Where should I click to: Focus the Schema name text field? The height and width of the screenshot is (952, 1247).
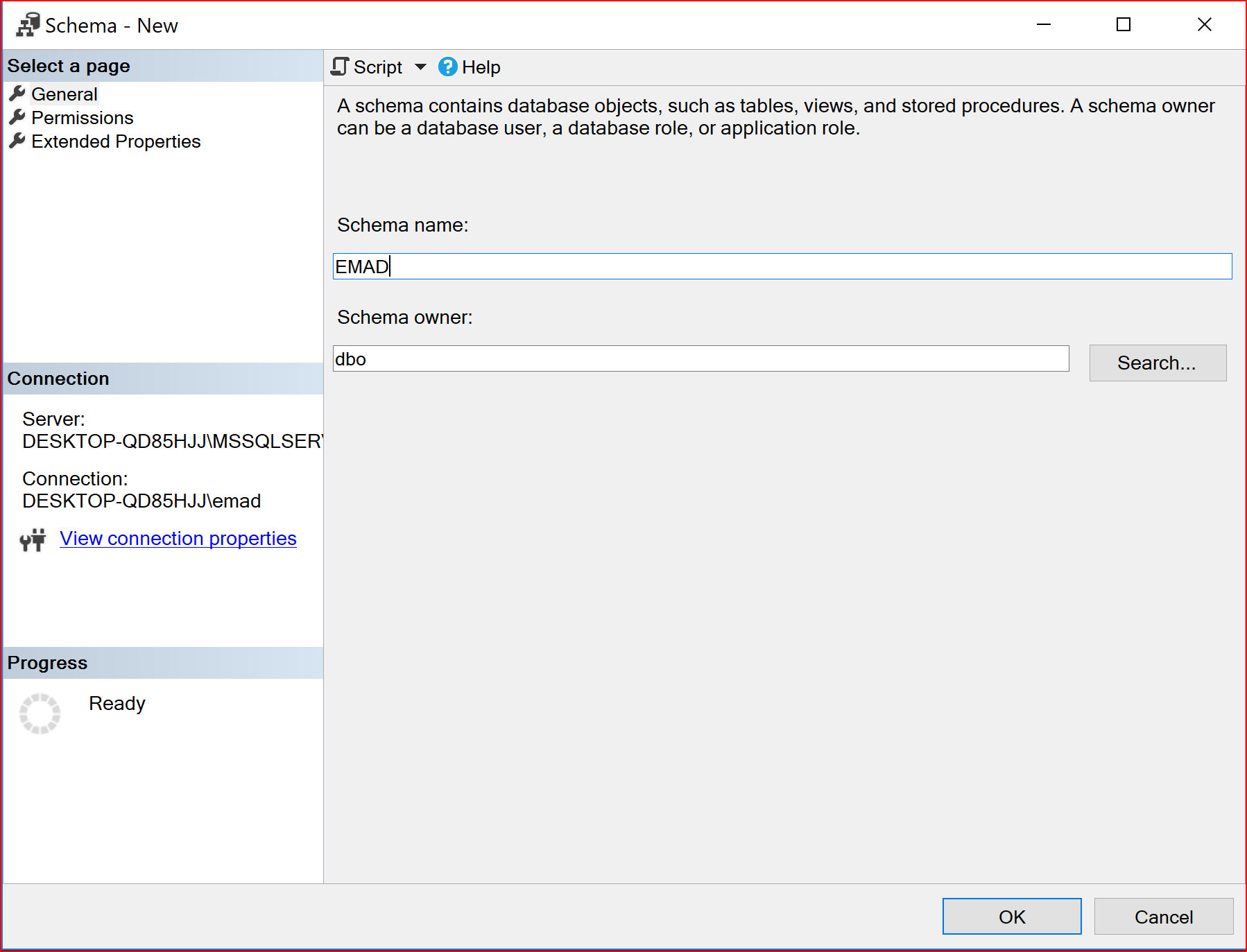782,266
